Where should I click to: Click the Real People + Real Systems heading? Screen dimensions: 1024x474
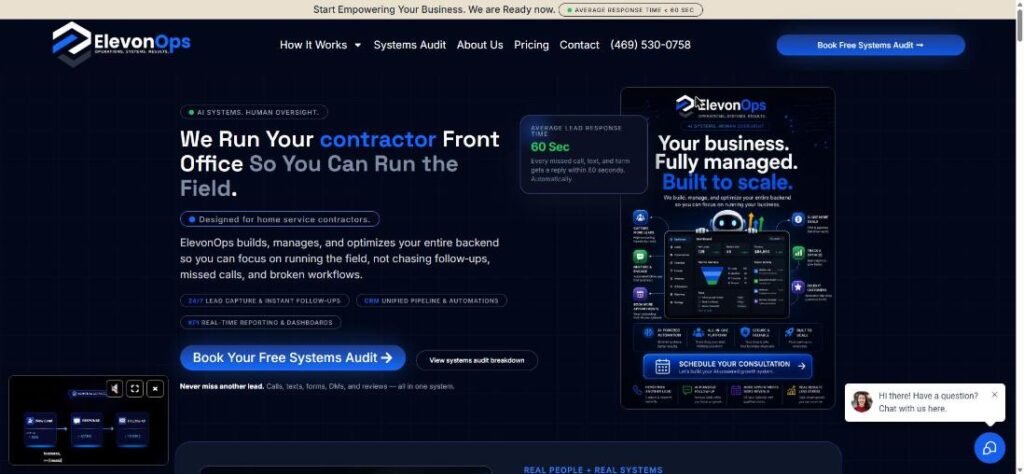coord(593,469)
